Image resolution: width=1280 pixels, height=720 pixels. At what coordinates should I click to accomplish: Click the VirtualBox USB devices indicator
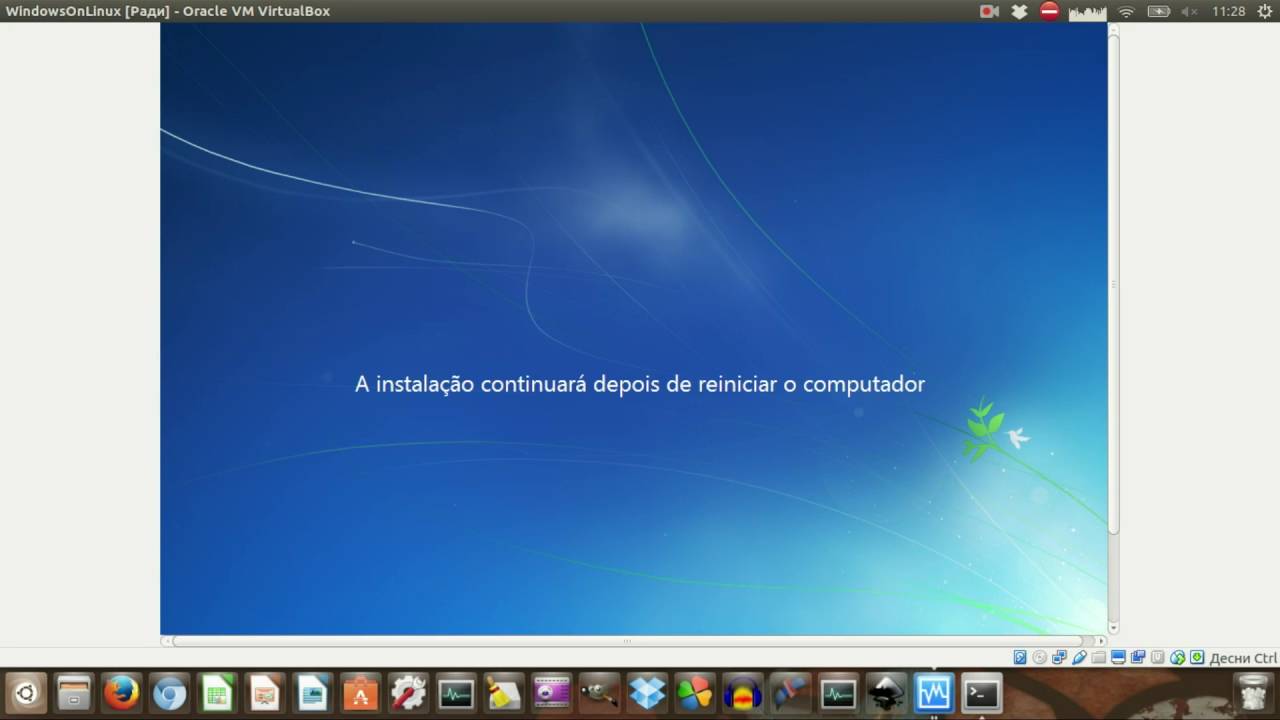click(x=1079, y=657)
